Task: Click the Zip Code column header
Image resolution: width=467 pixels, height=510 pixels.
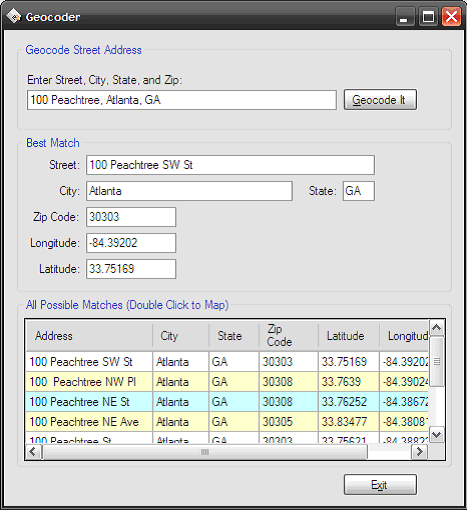Action: coord(289,336)
